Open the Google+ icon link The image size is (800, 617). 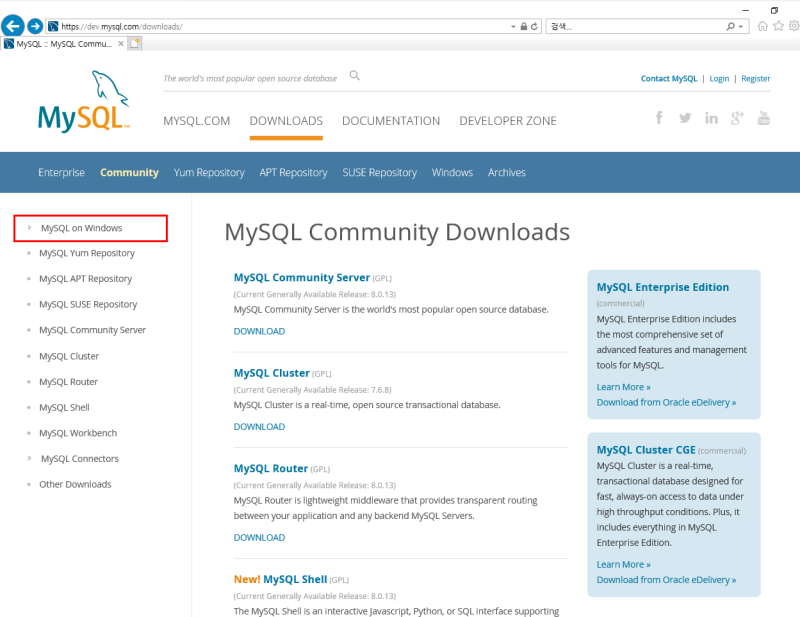[737, 118]
